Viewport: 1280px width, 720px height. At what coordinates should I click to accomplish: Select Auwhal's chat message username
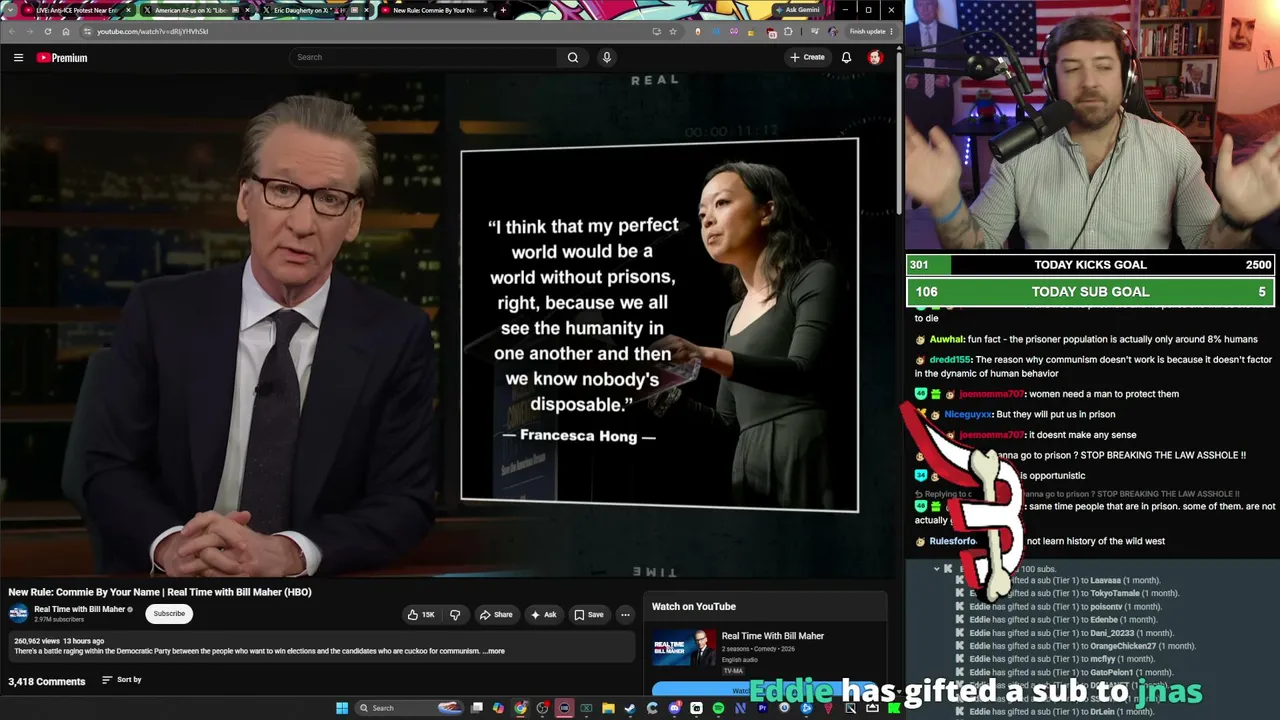946,339
